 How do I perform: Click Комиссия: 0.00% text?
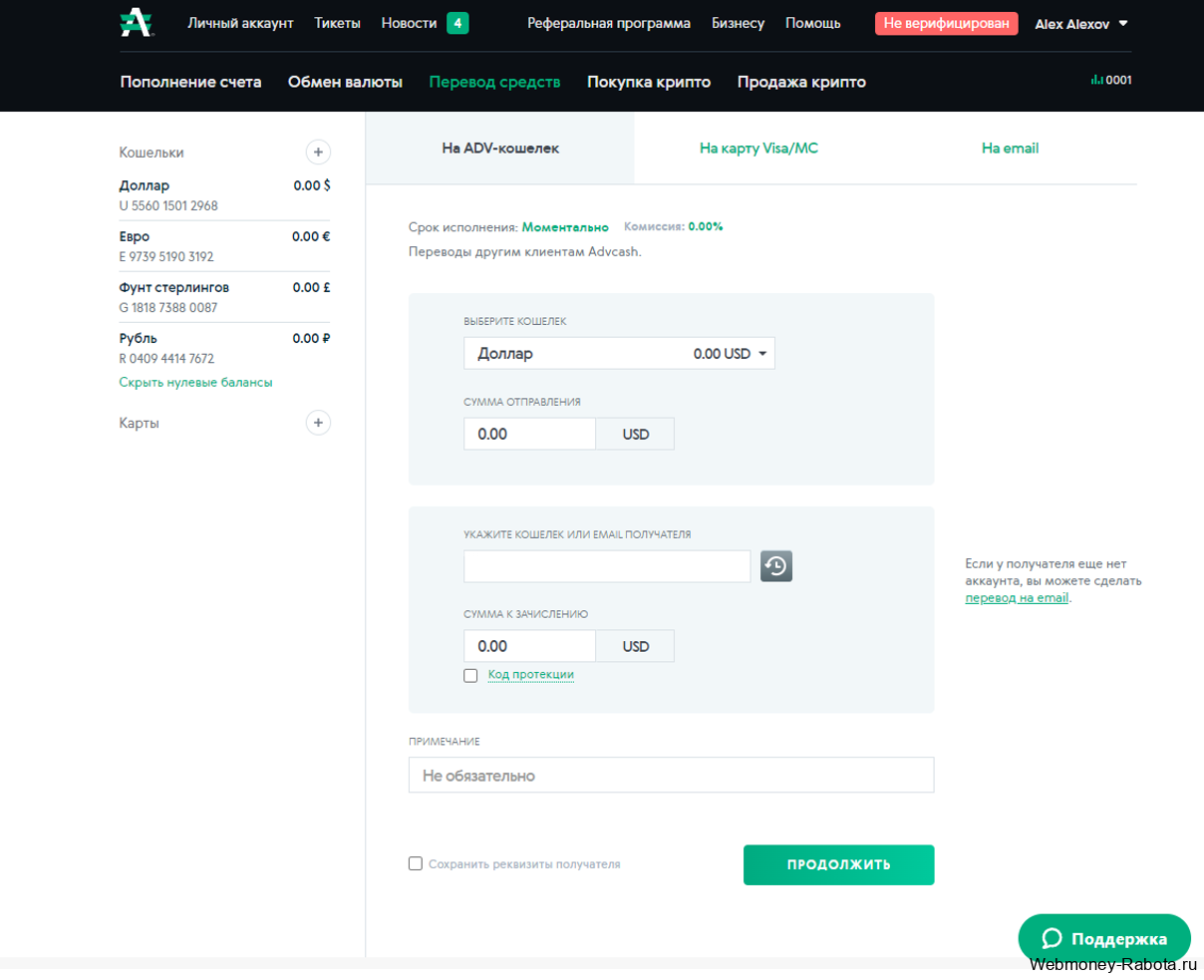tap(674, 226)
